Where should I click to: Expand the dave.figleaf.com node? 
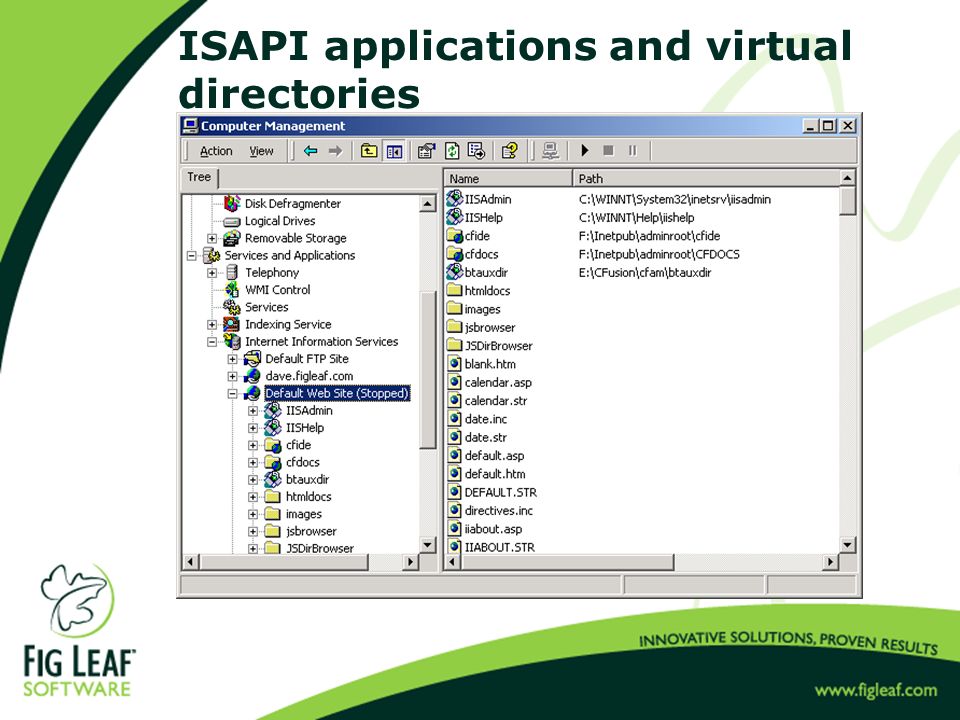tap(233, 376)
